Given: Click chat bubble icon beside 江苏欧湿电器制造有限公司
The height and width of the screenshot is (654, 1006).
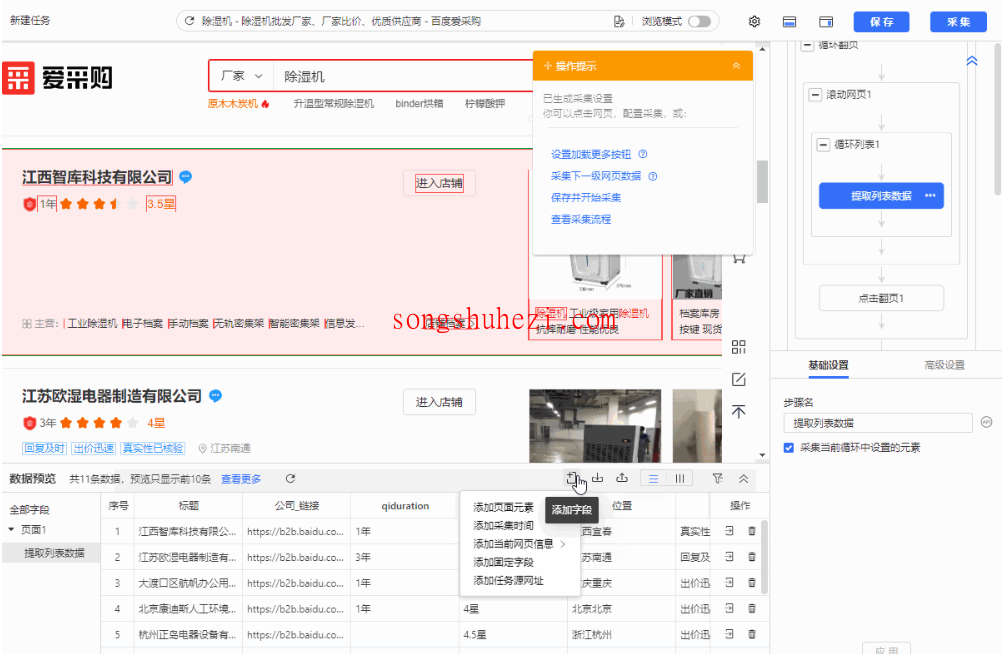Looking at the screenshot, I should pyautogui.click(x=216, y=396).
